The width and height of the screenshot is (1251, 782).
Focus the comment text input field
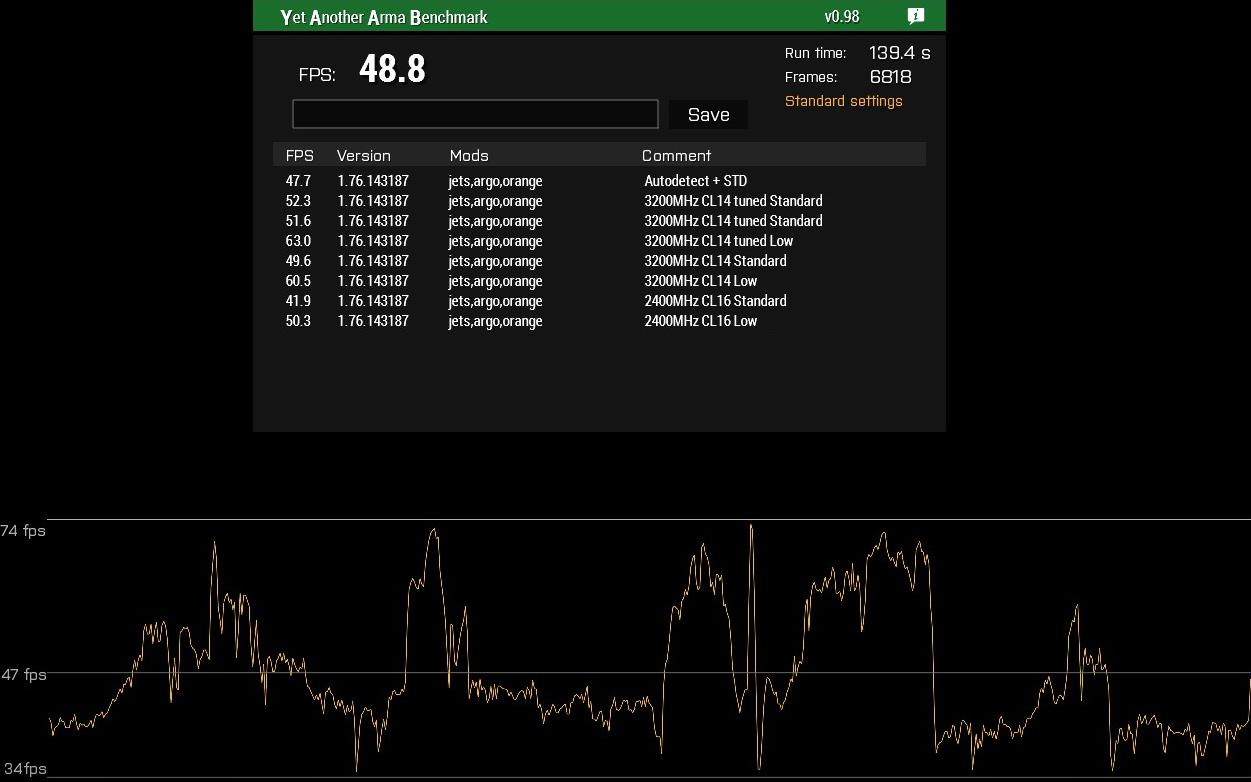pyautogui.click(x=475, y=114)
